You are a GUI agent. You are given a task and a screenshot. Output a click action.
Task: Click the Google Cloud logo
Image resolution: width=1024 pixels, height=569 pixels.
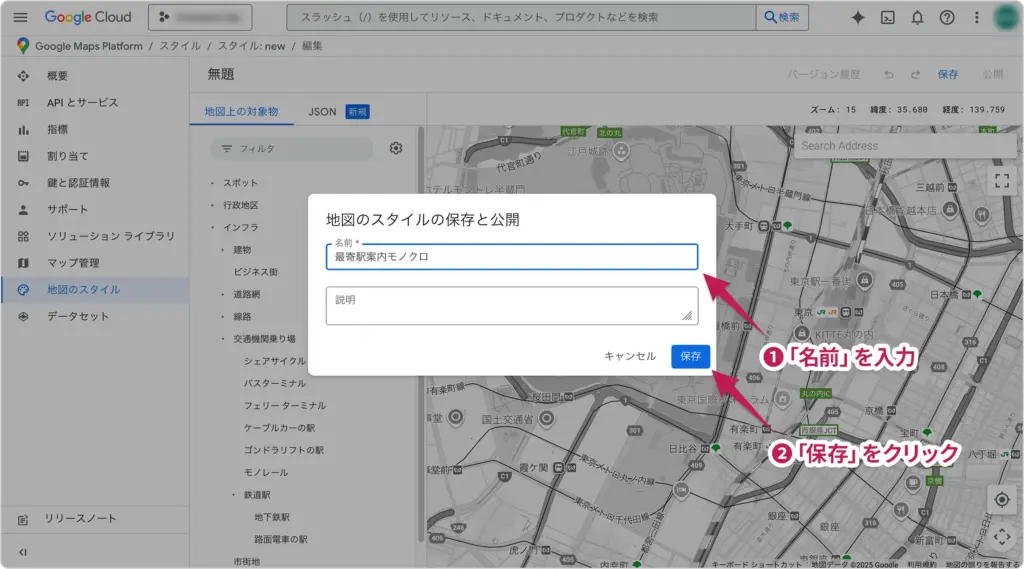[x=88, y=18]
